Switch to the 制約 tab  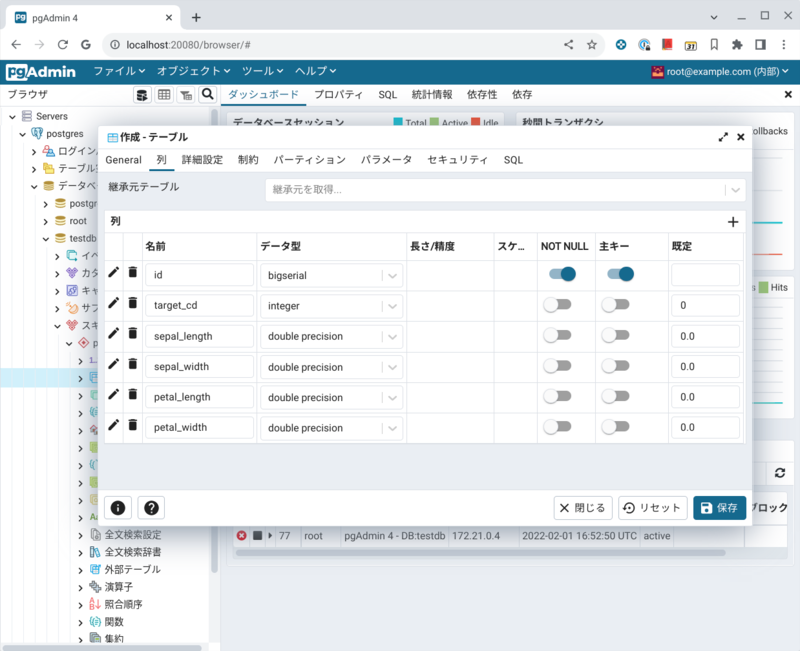click(x=248, y=160)
